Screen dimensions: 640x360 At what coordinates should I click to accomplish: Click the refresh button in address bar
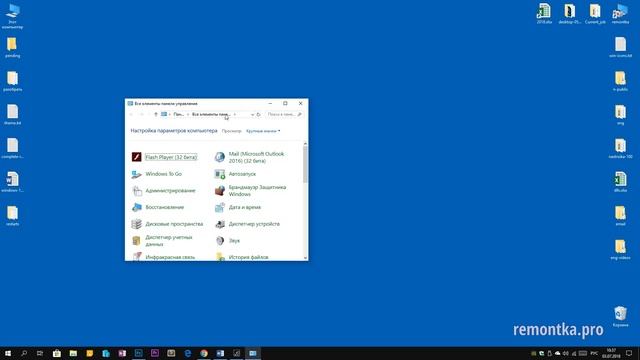coord(259,115)
